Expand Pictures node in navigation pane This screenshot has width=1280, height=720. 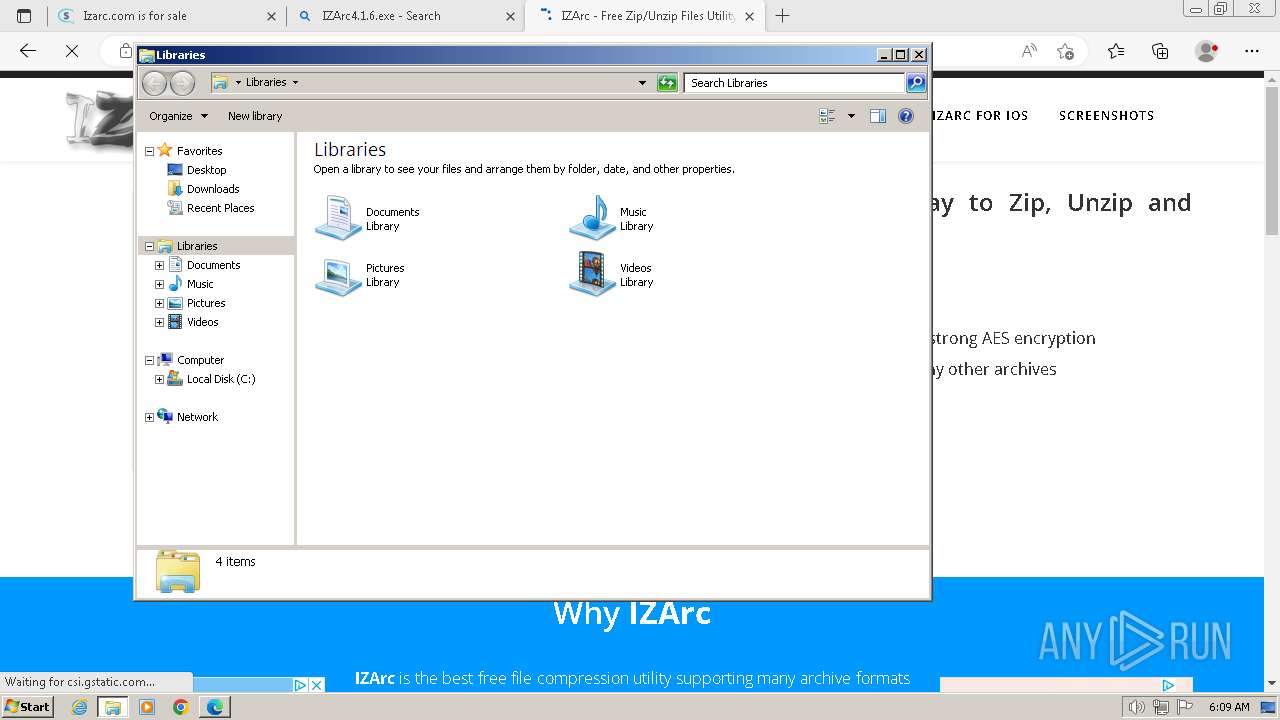click(159, 303)
